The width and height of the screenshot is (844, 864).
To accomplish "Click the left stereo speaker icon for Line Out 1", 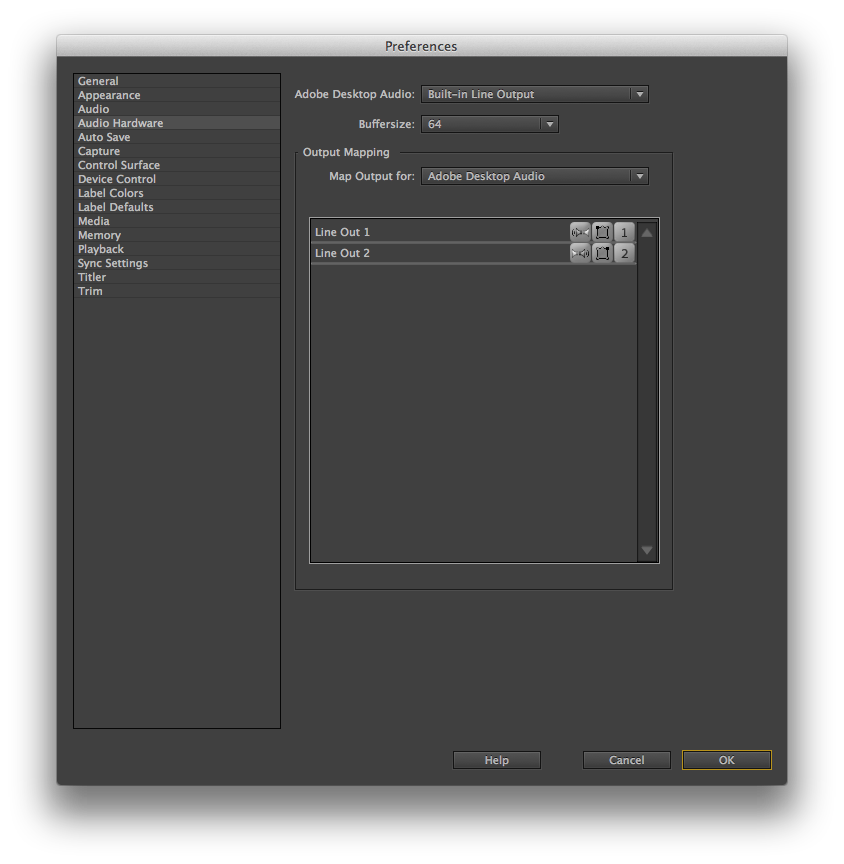I will (x=580, y=233).
